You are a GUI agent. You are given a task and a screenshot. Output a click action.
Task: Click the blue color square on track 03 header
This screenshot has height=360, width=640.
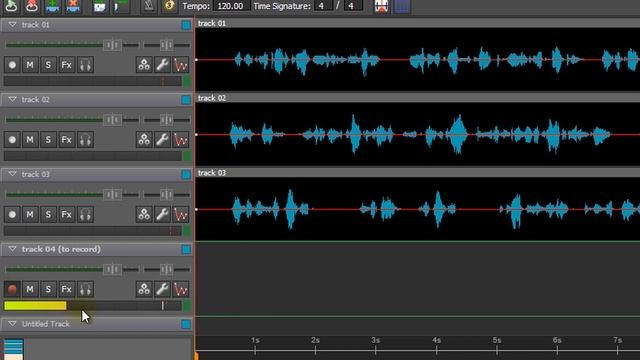186,175
